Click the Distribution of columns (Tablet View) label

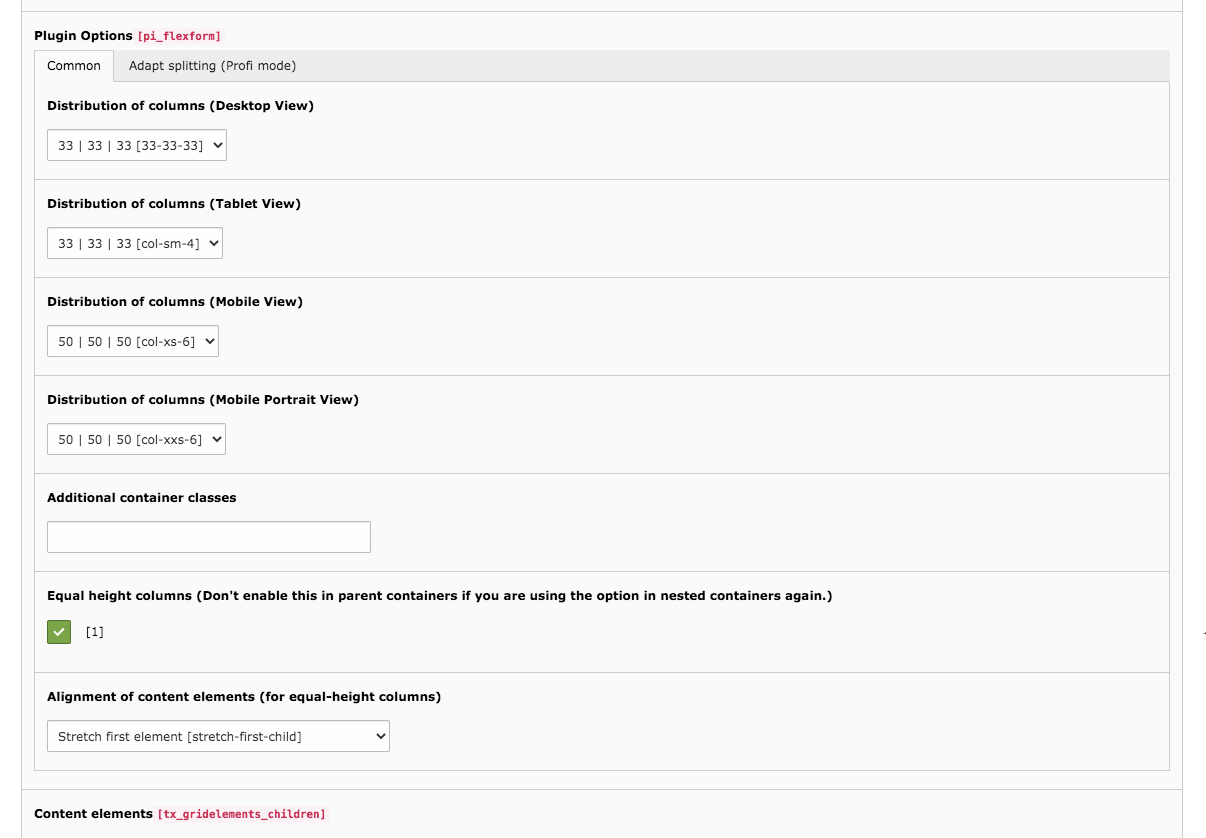tap(173, 203)
